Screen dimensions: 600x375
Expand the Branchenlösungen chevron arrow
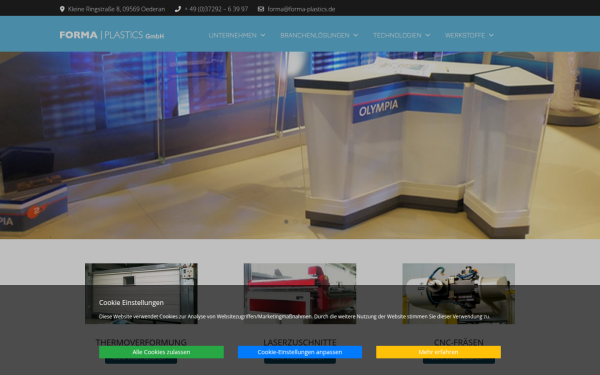(x=356, y=35)
